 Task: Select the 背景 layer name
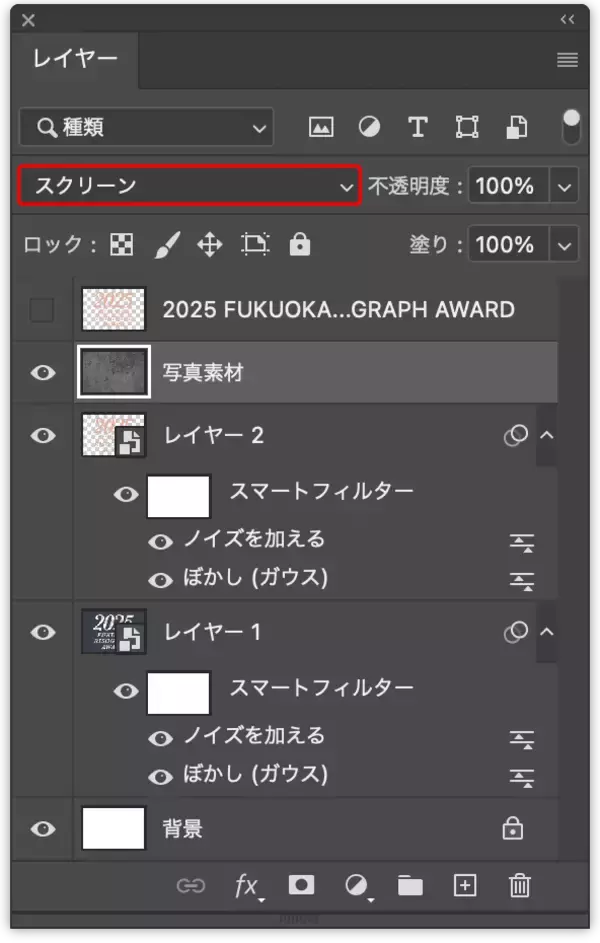[x=182, y=829]
